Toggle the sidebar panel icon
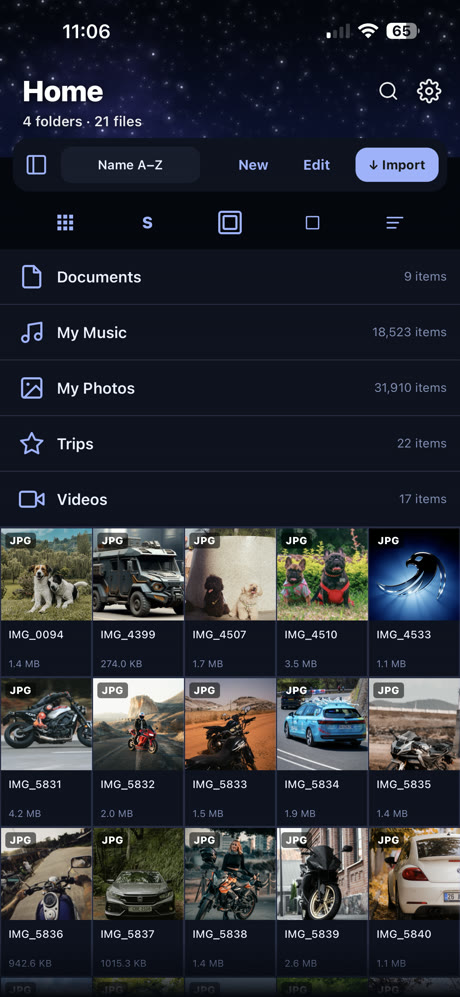 (x=36, y=165)
